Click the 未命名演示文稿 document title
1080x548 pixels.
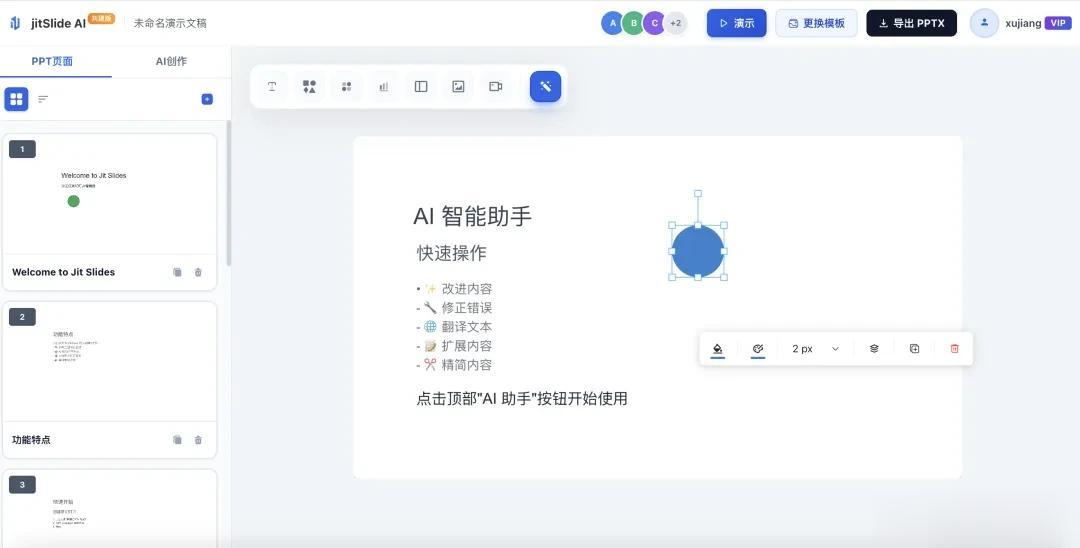click(170, 23)
